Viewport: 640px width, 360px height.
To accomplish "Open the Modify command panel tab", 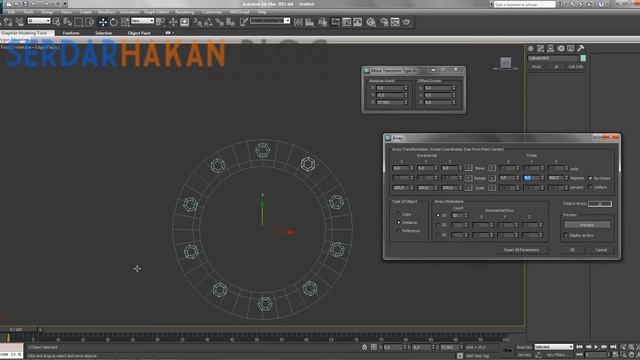I will pos(540,49).
